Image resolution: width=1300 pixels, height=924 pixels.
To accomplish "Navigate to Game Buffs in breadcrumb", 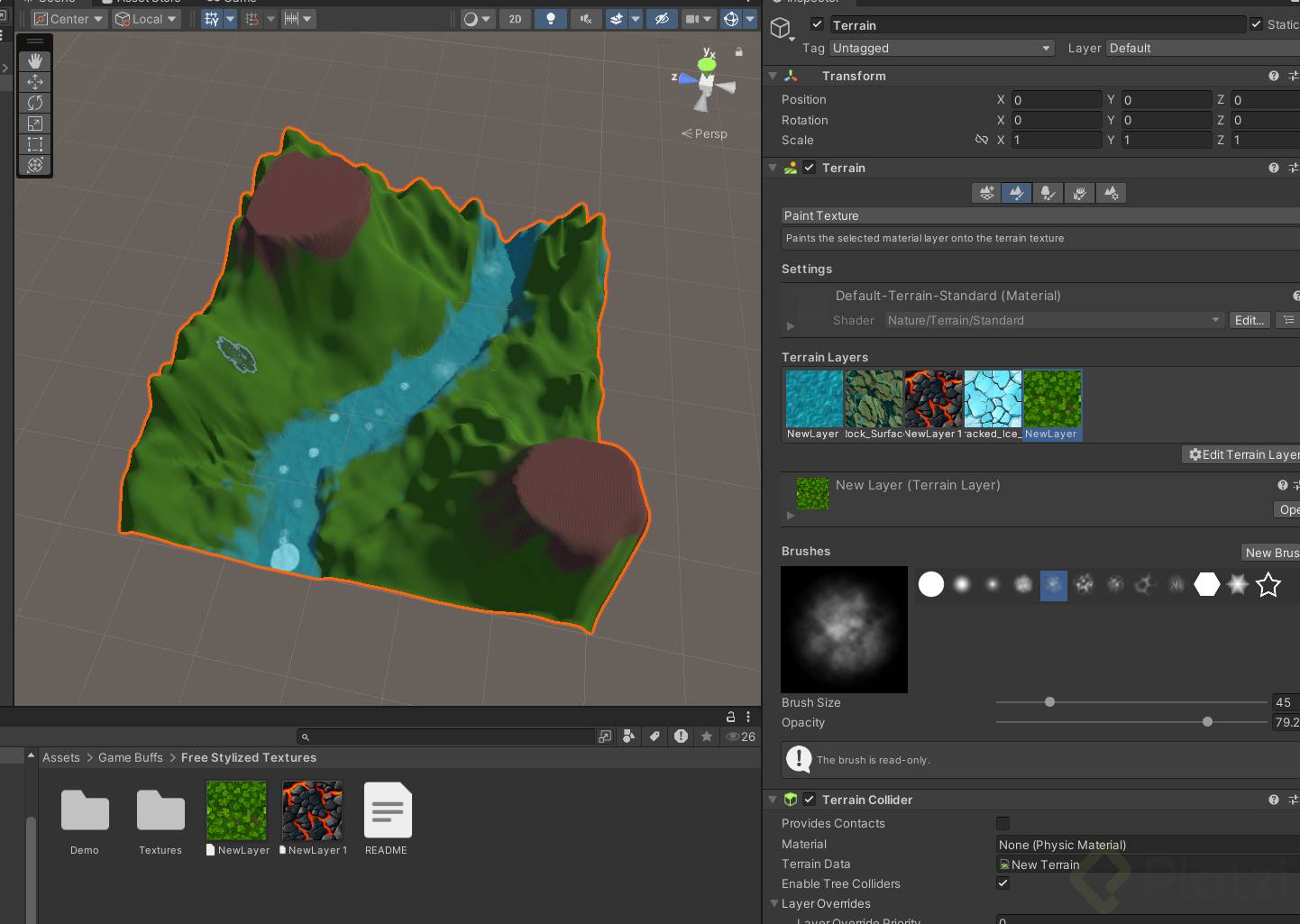I will coord(131,757).
